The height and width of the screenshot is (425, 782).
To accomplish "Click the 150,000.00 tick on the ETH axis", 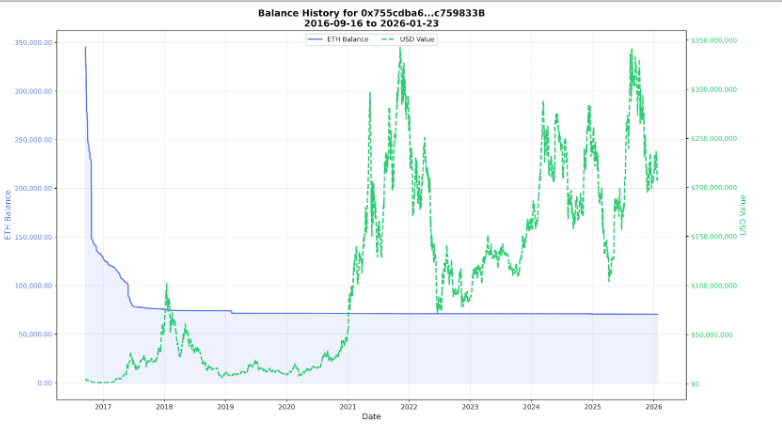I will pyautogui.click(x=33, y=237).
